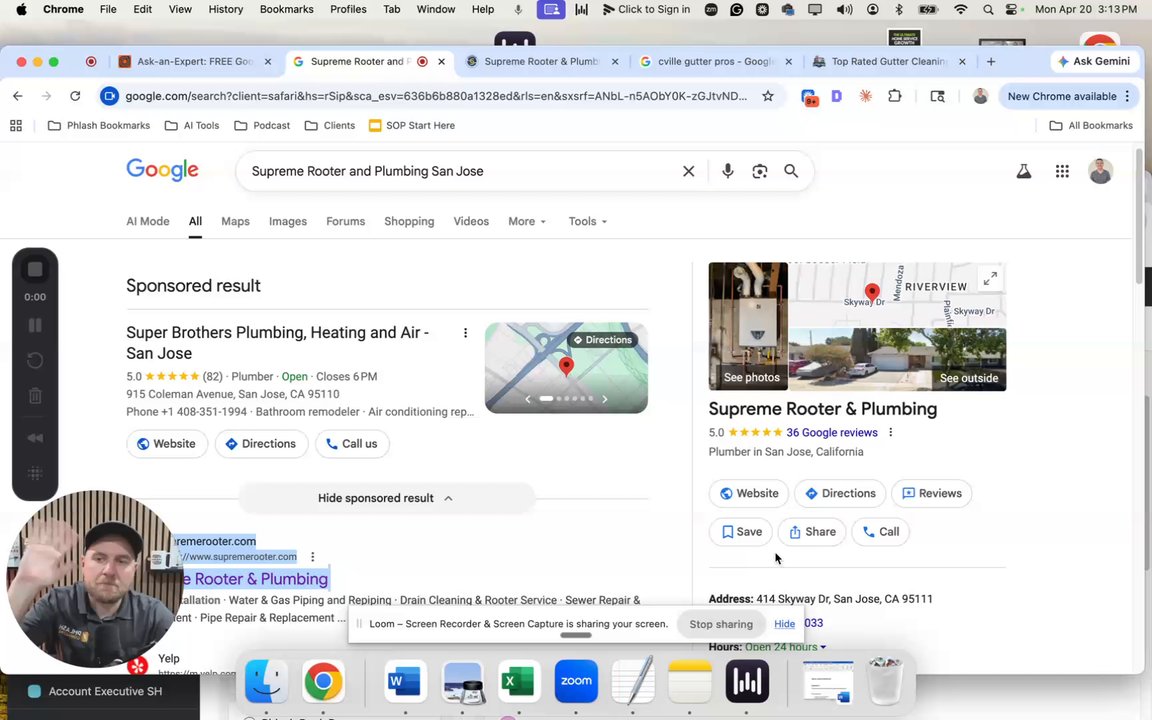1152x720 pixels.
Task: Expand Open 24 hours details
Action: [x=785, y=647]
